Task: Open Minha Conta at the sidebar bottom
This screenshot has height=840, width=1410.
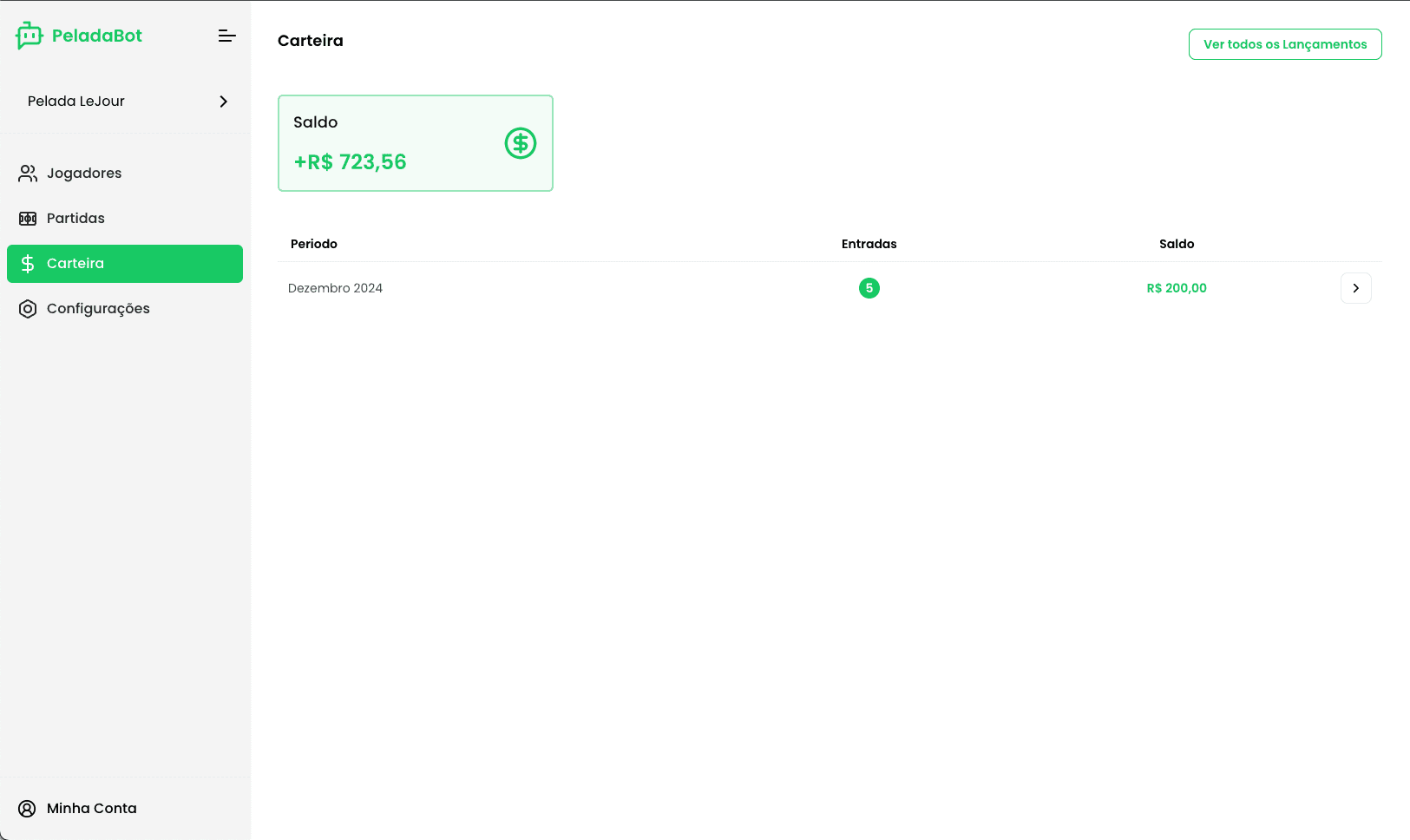Action: [92, 809]
